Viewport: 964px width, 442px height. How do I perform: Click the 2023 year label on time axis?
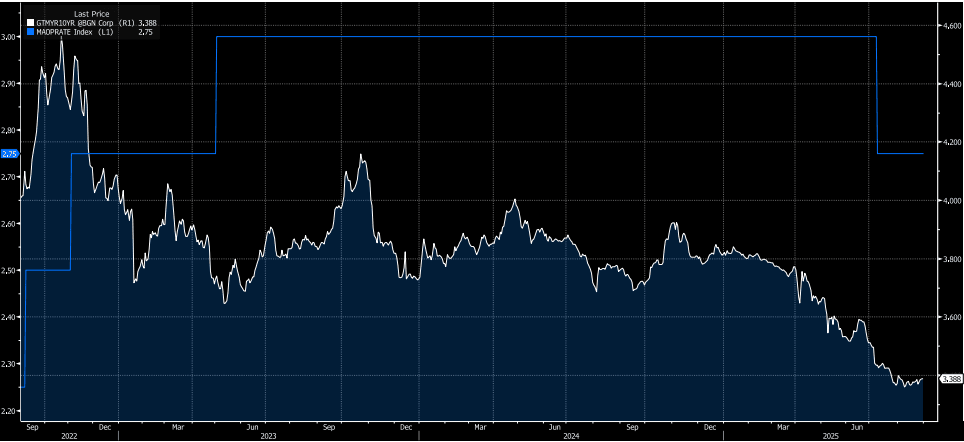(270, 435)
